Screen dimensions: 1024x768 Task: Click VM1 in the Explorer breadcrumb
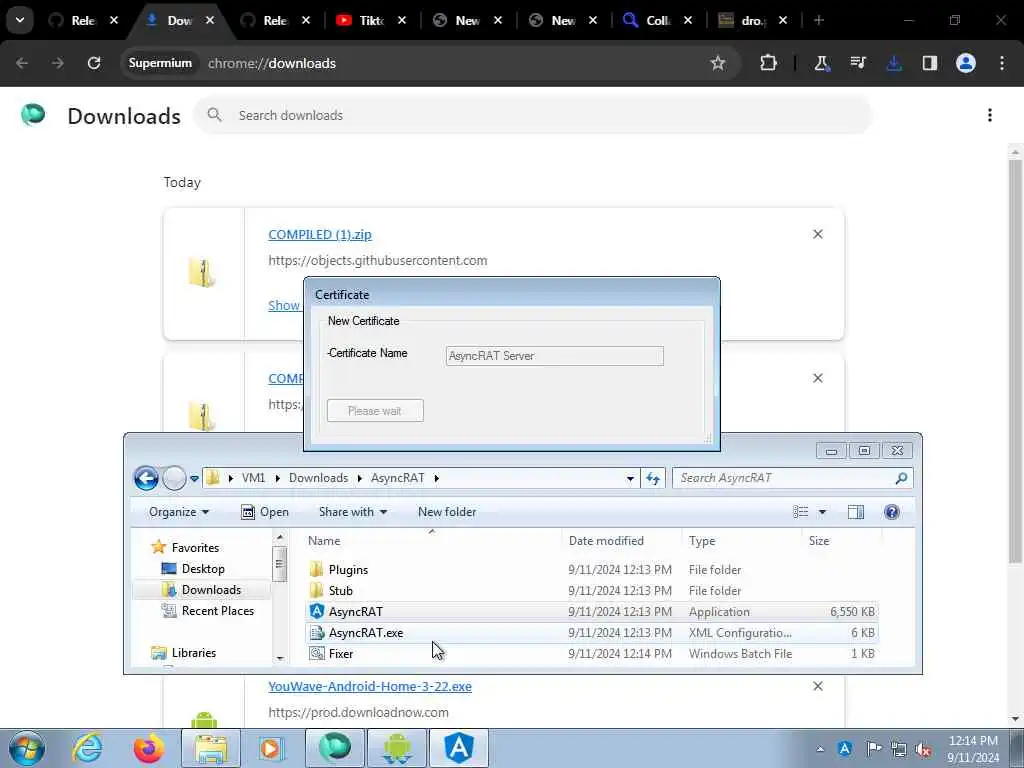tap(253, 478)
